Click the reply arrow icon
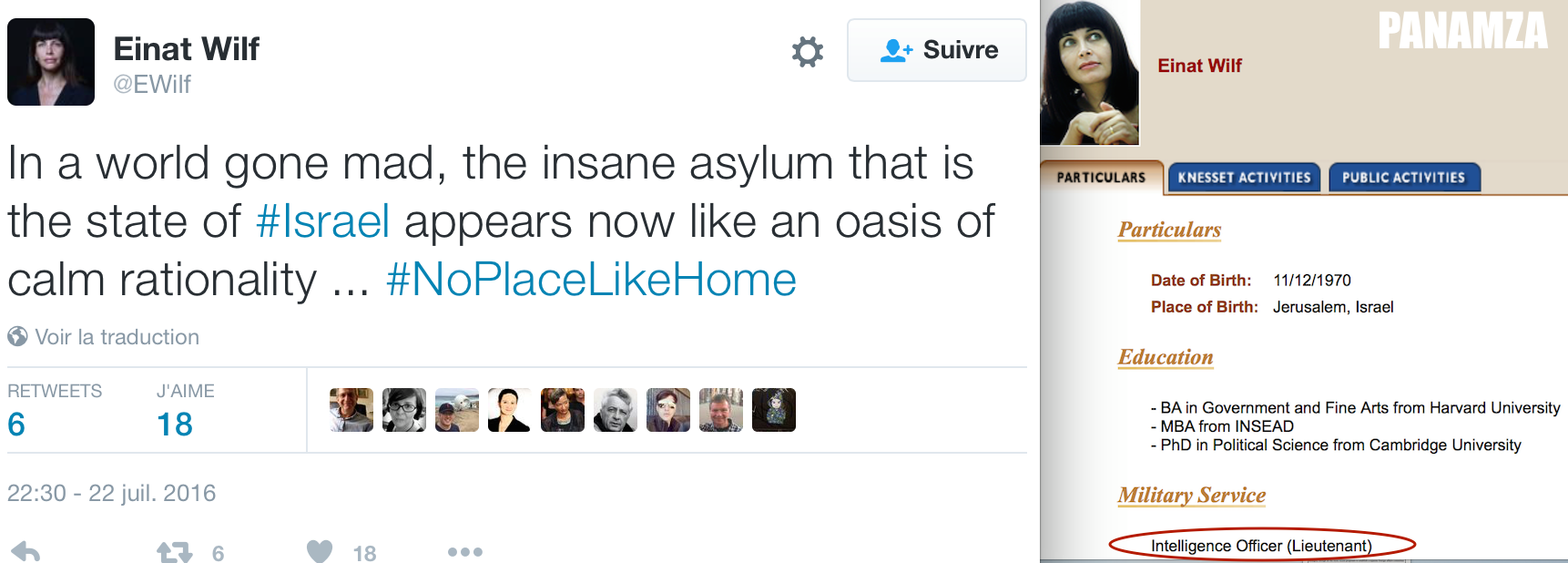 [x=26, y=551]
